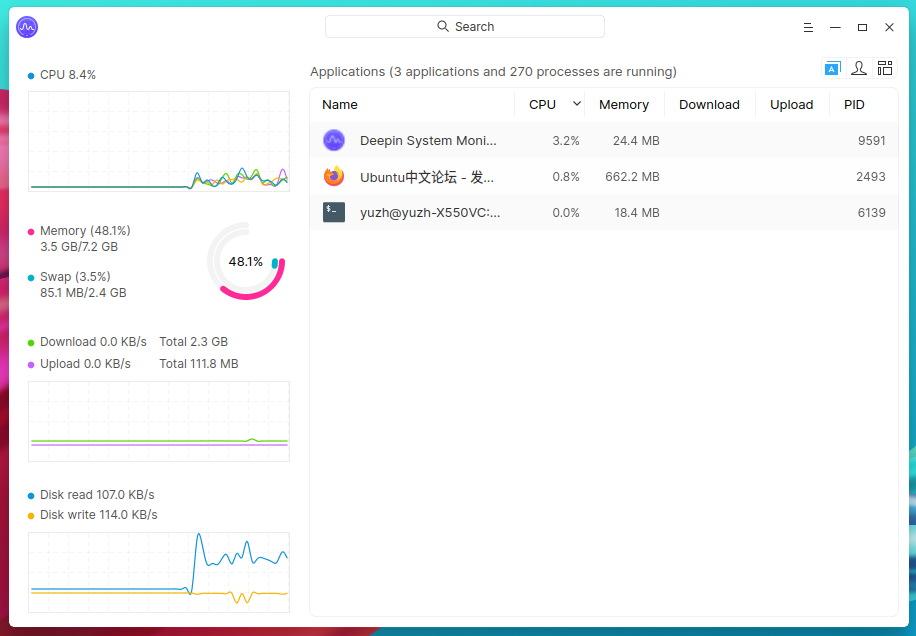
Task: Click the Disk read 107.0 KB/s label
Action: [97, 495]
